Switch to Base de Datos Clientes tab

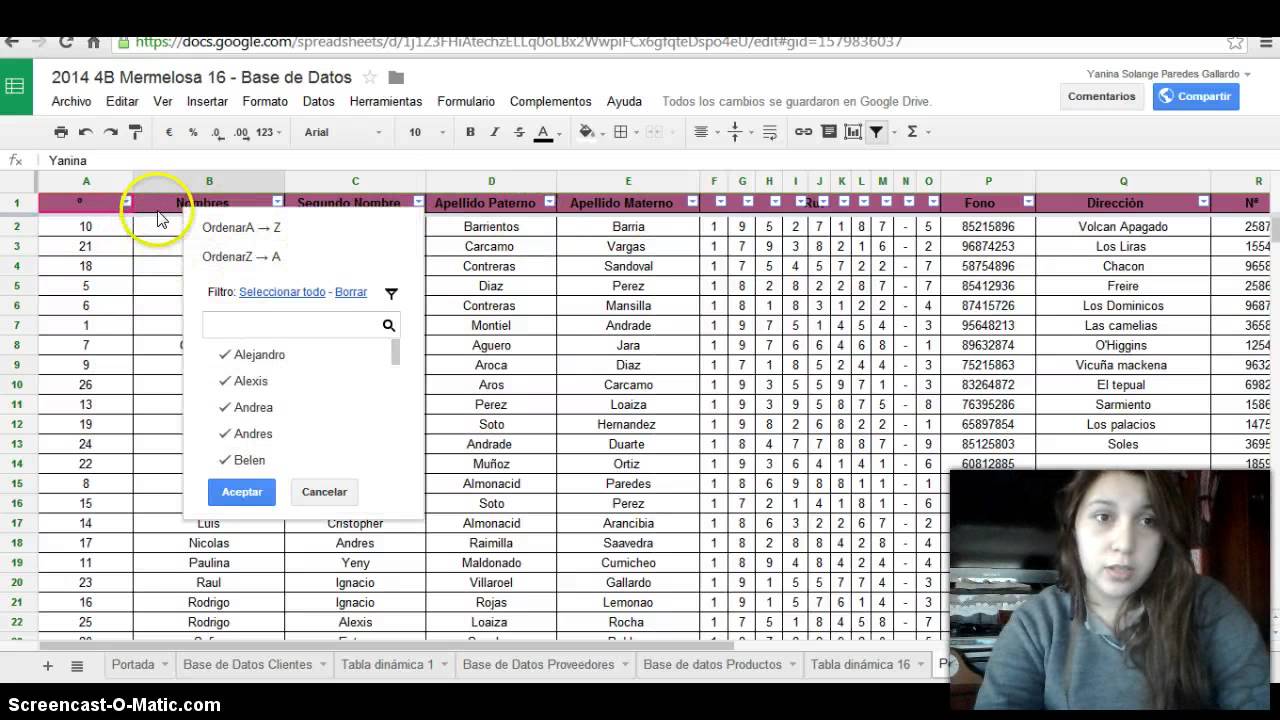pos(247,665)
